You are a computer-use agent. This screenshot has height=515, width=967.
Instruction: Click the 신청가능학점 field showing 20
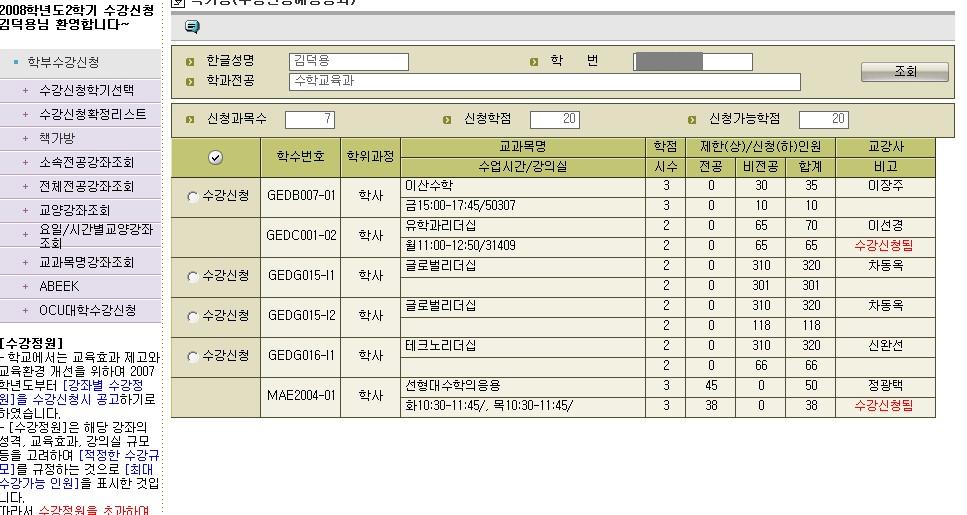point(823,120)
